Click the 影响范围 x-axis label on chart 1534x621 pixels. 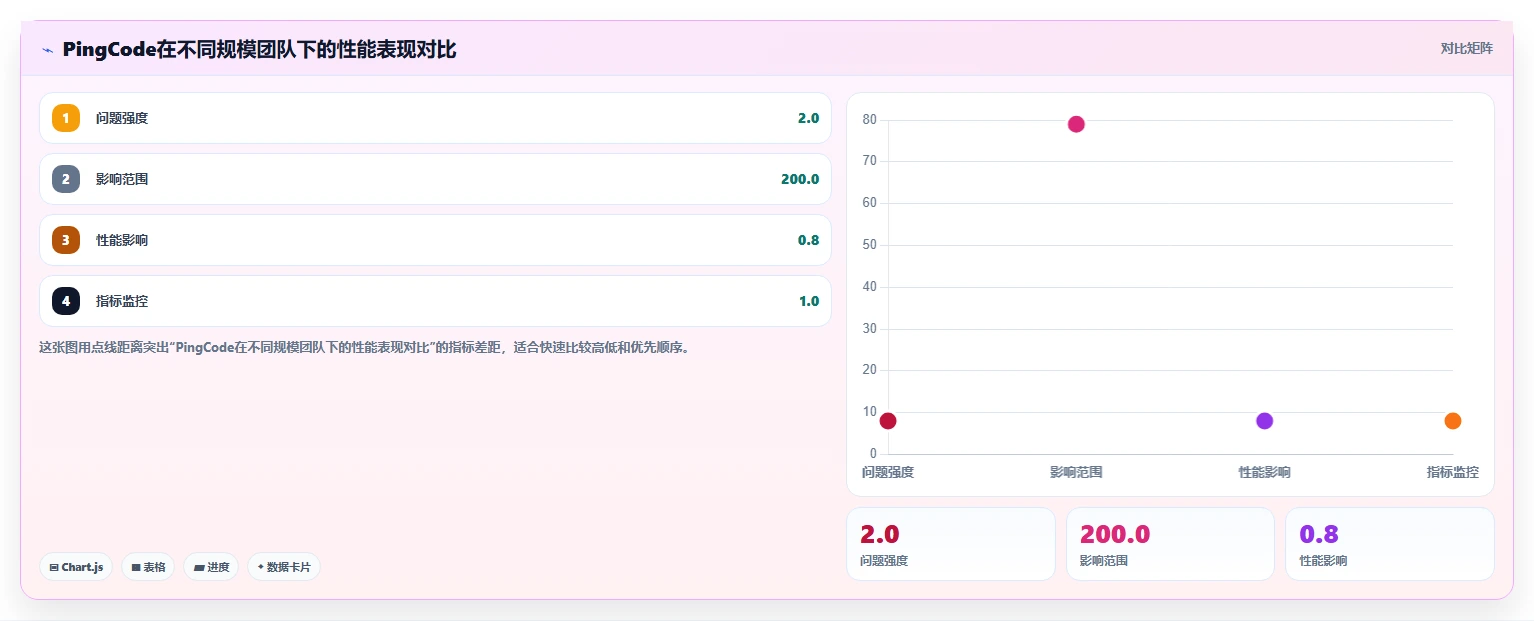click(x=1076, y=472)
